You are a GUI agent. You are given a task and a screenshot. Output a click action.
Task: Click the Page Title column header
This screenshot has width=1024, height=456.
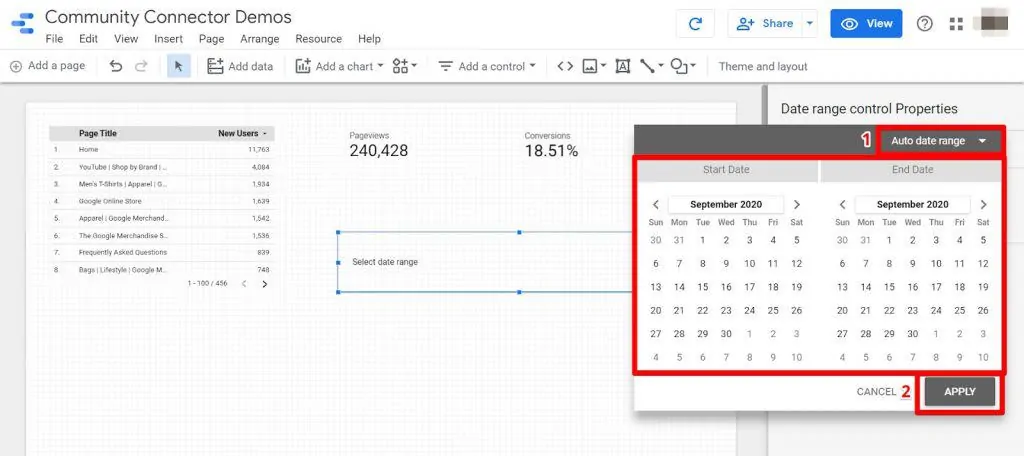[98, 133]
